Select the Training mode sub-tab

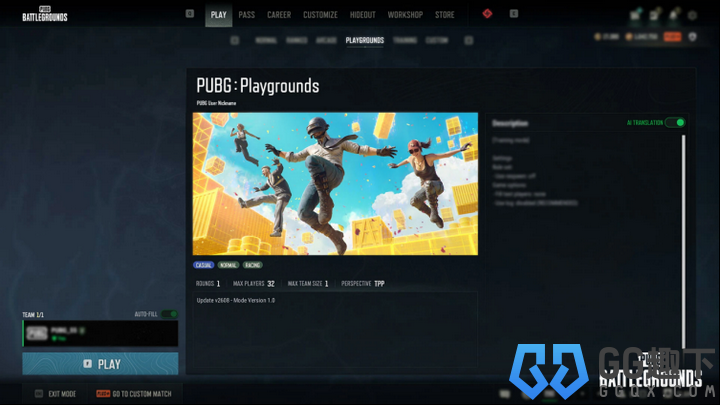click(405, 40)
